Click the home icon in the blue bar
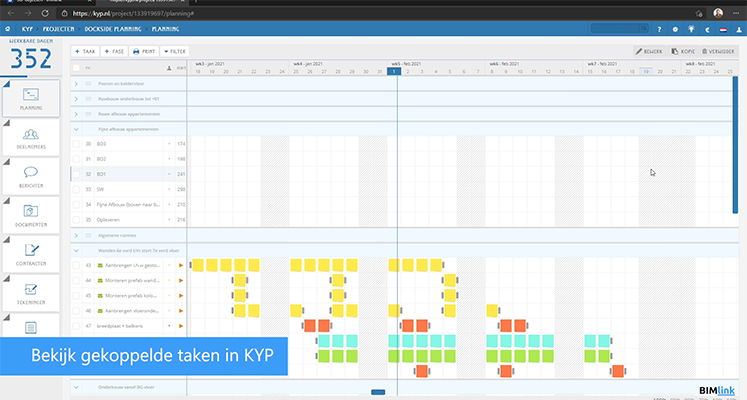This screenshot has width=747, height=400. pyautogui.click(x=8, y=29)
